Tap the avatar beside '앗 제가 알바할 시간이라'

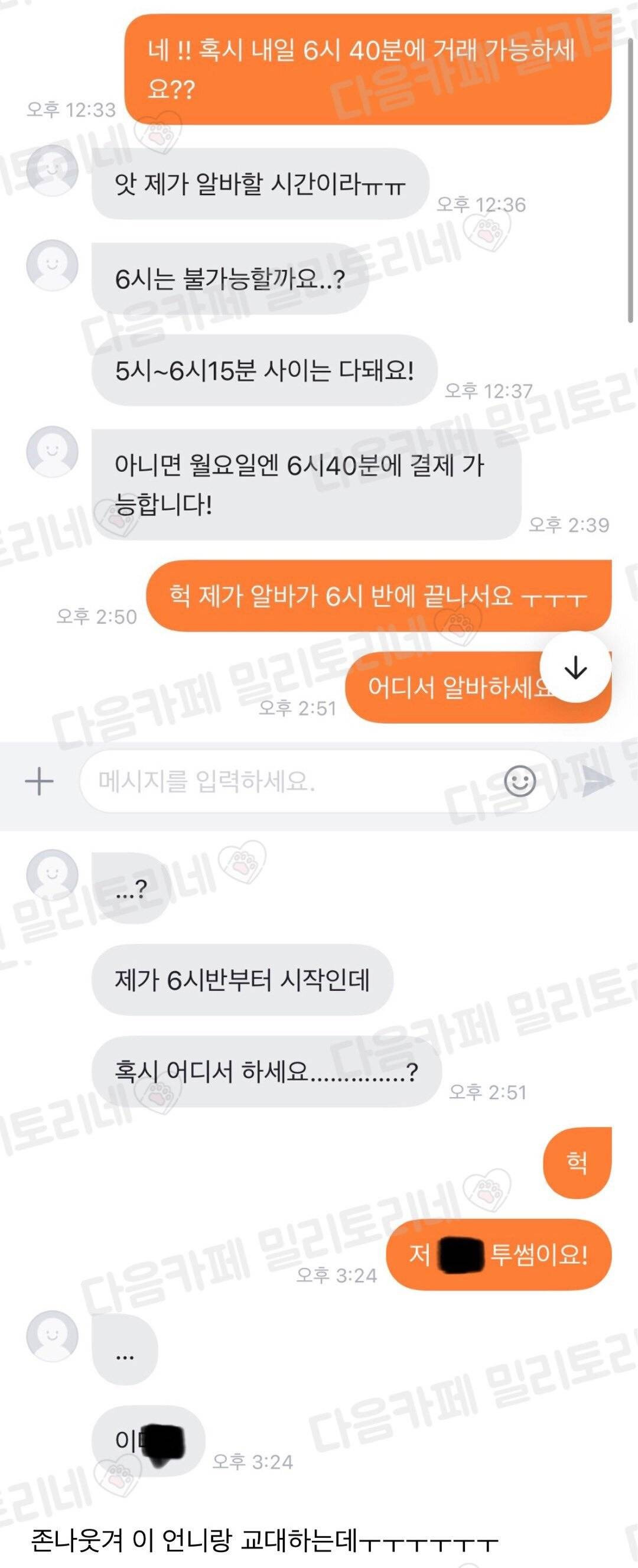pyautogui.click(x=53, y=172)
